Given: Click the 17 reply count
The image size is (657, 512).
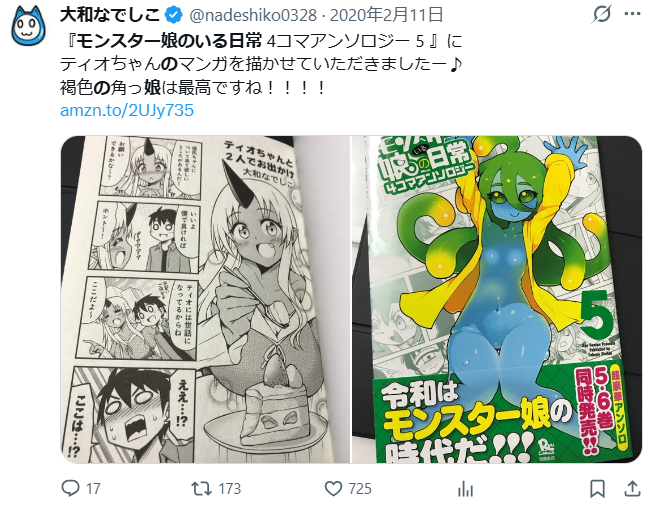Looking at the screenshot, I should coord(93,489).
